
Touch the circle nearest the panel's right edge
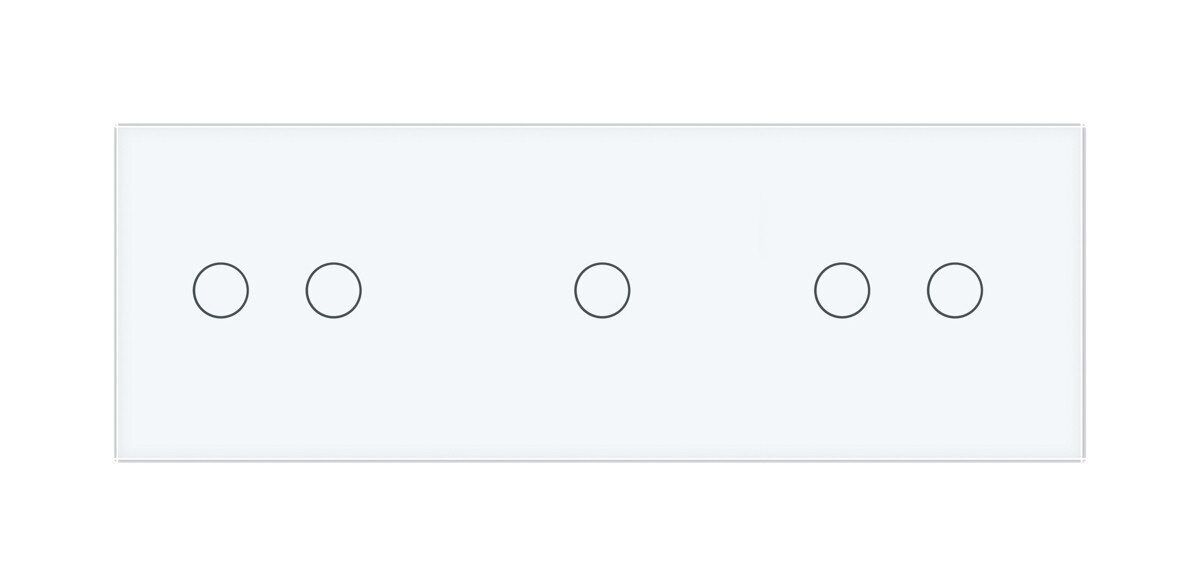point(954,291)
